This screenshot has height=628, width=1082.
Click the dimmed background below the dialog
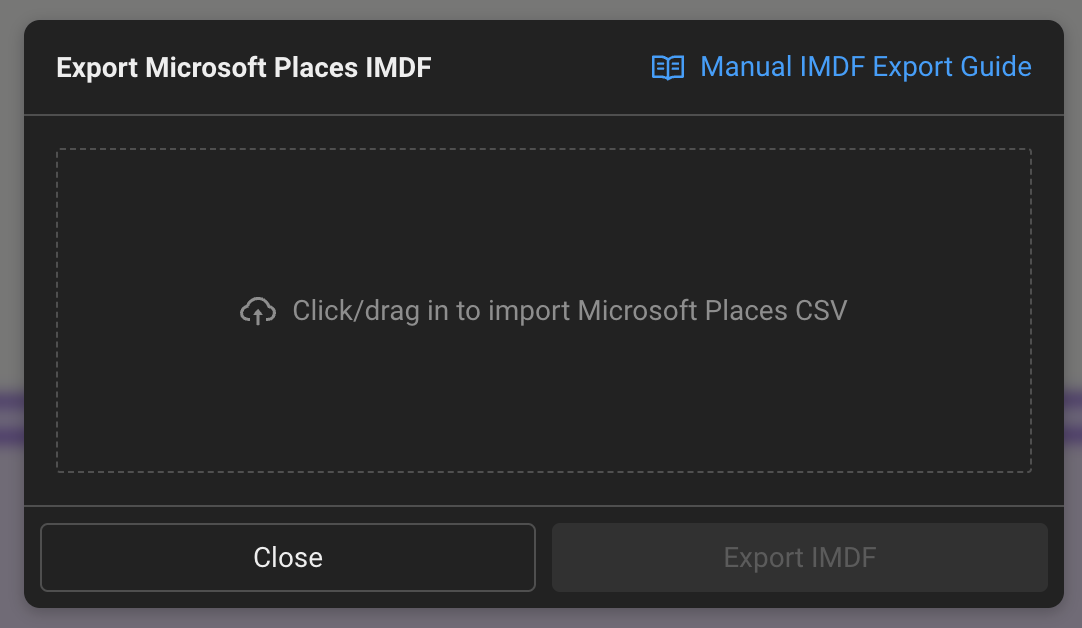[x=540, y=618]
